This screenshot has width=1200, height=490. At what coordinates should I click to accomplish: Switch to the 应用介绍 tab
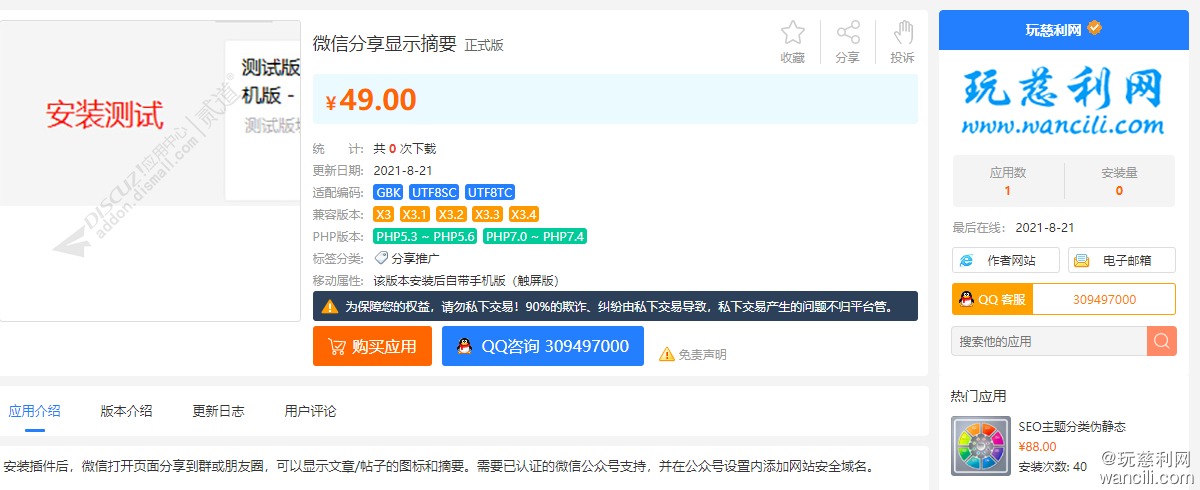click(34, 411)
